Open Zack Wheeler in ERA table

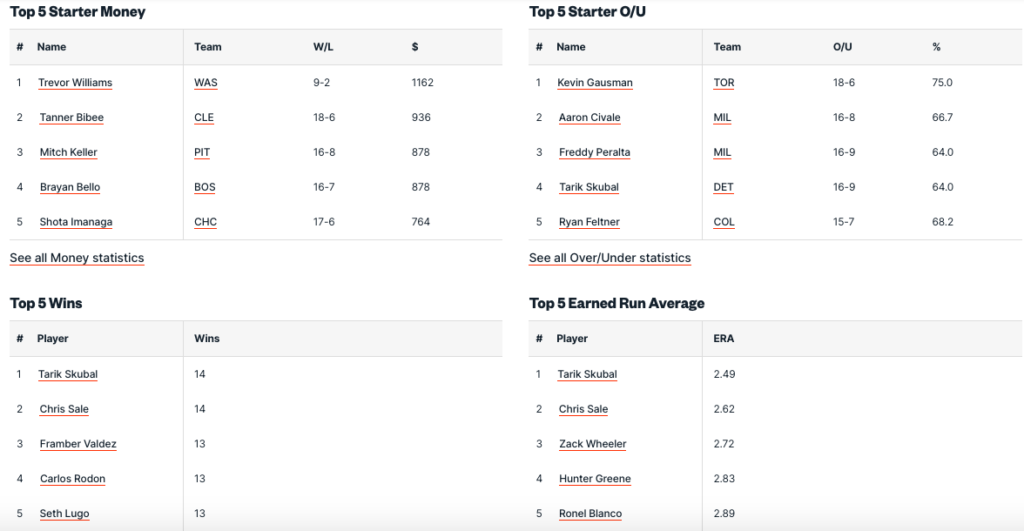coord(592,444)
